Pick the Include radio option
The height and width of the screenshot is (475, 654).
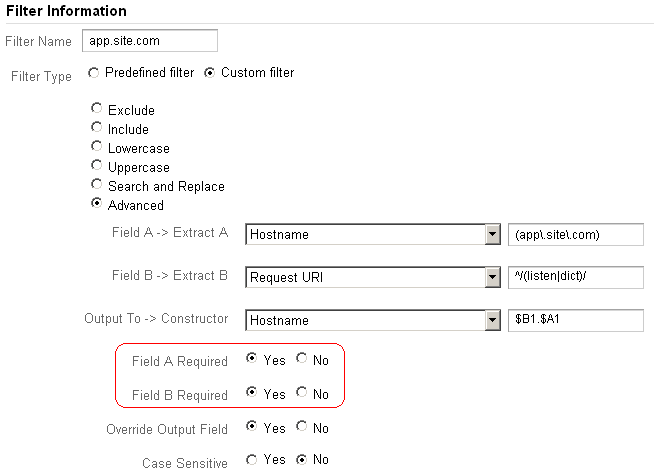click(x=97, y=128)
